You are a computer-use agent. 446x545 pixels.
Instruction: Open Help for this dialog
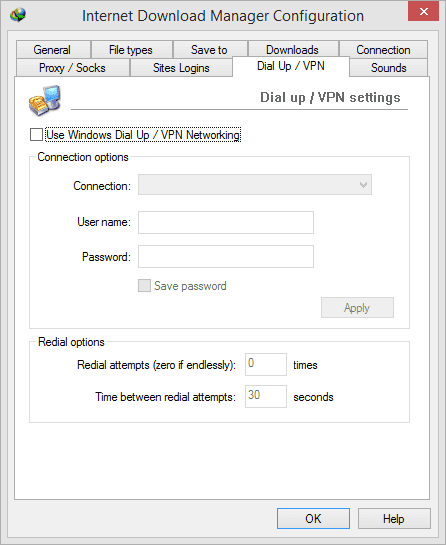tap(394, 519)
